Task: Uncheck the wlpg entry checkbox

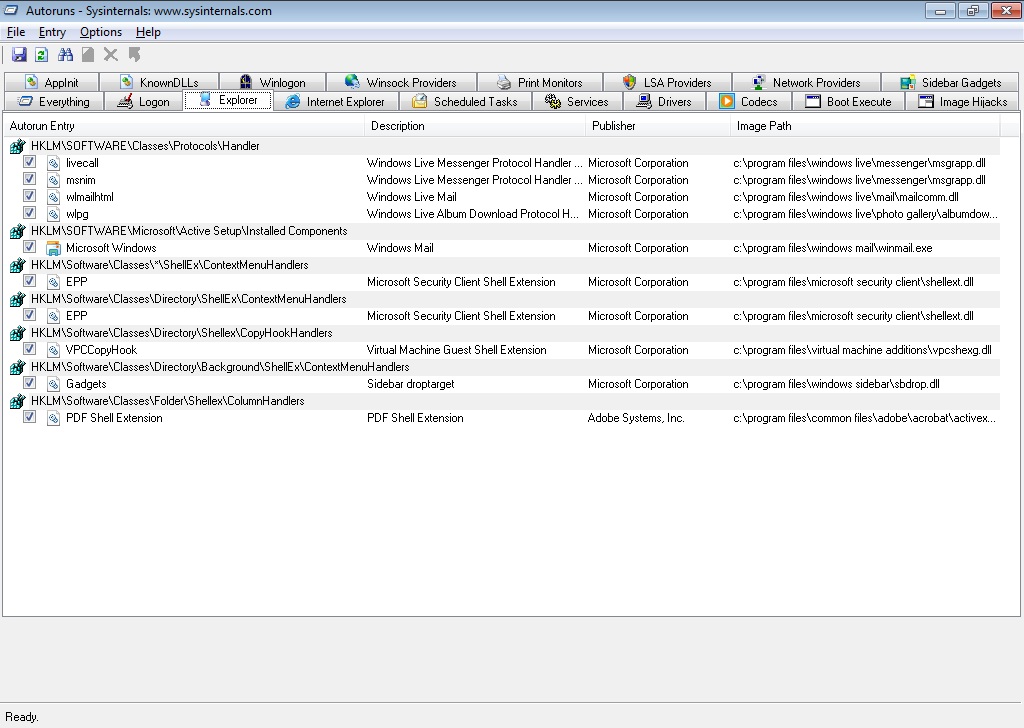Action: pyautogui.click(x=29, y=213)
